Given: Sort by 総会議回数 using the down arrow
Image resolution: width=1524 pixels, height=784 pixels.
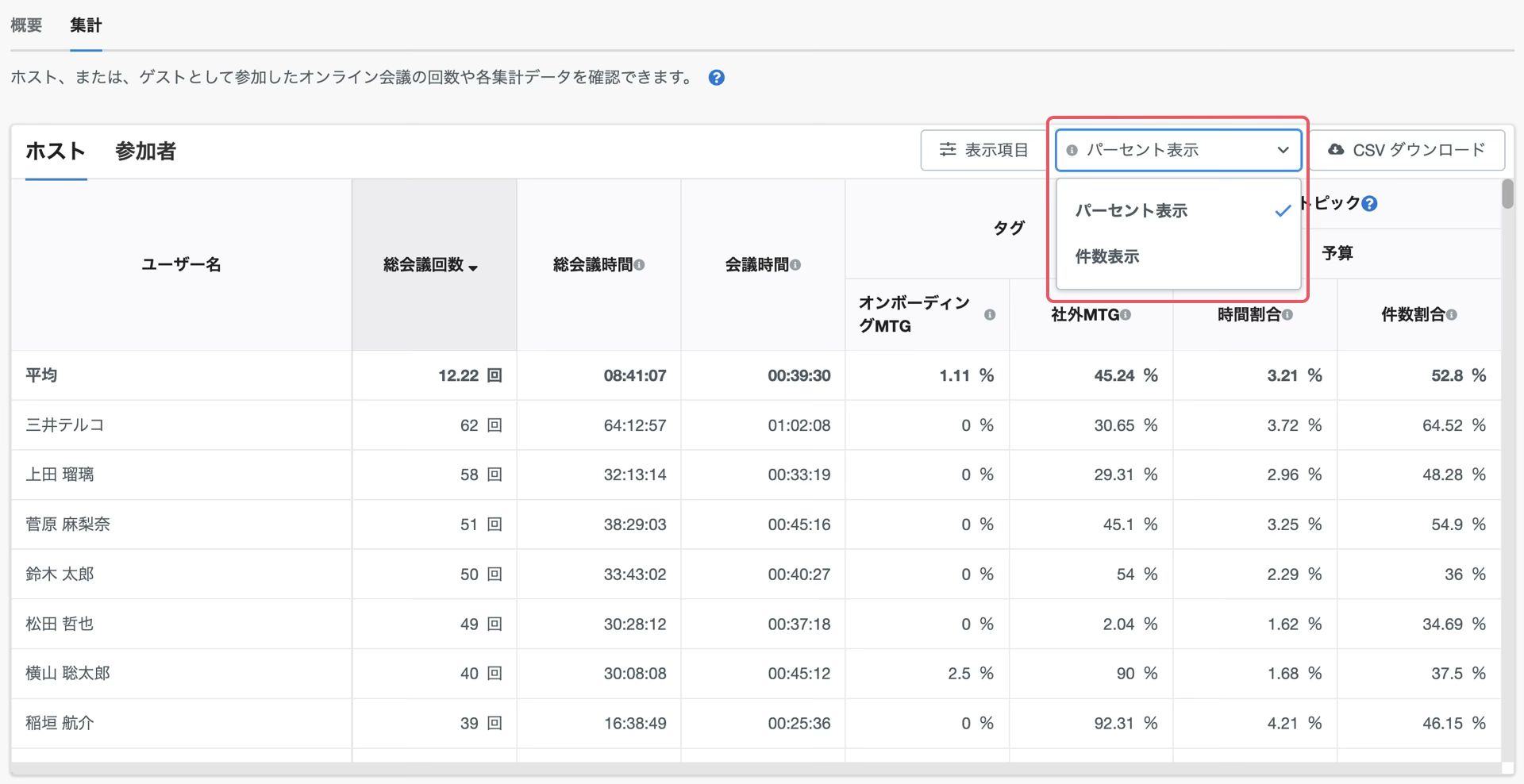Looking at the screenshot, I should coord(473,268).
